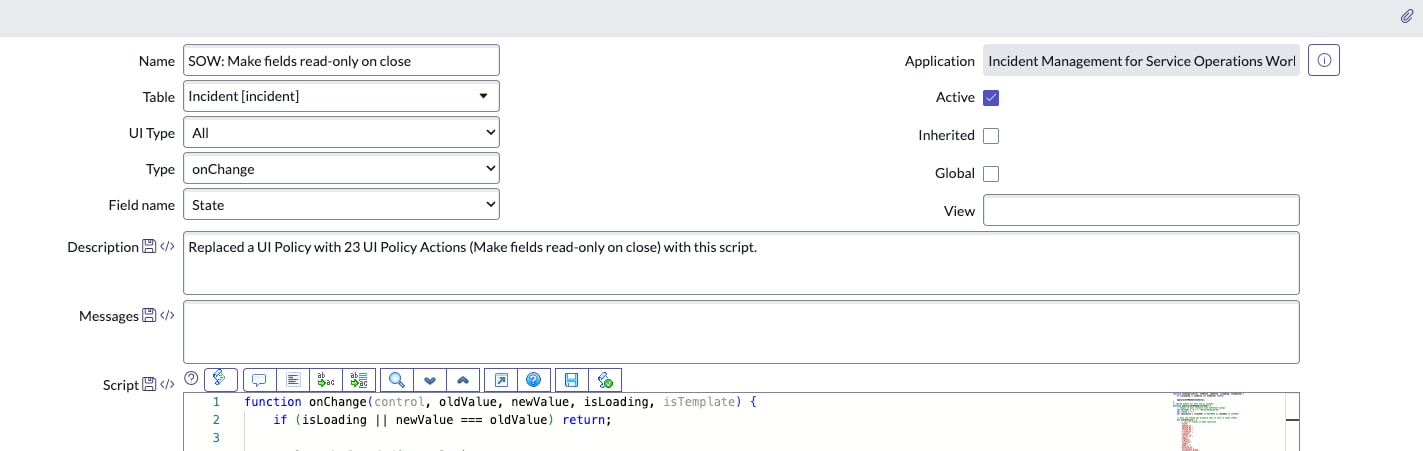The image size is (1423, 451).
Task: Click Script field code view icon
Action: (167, 385)
